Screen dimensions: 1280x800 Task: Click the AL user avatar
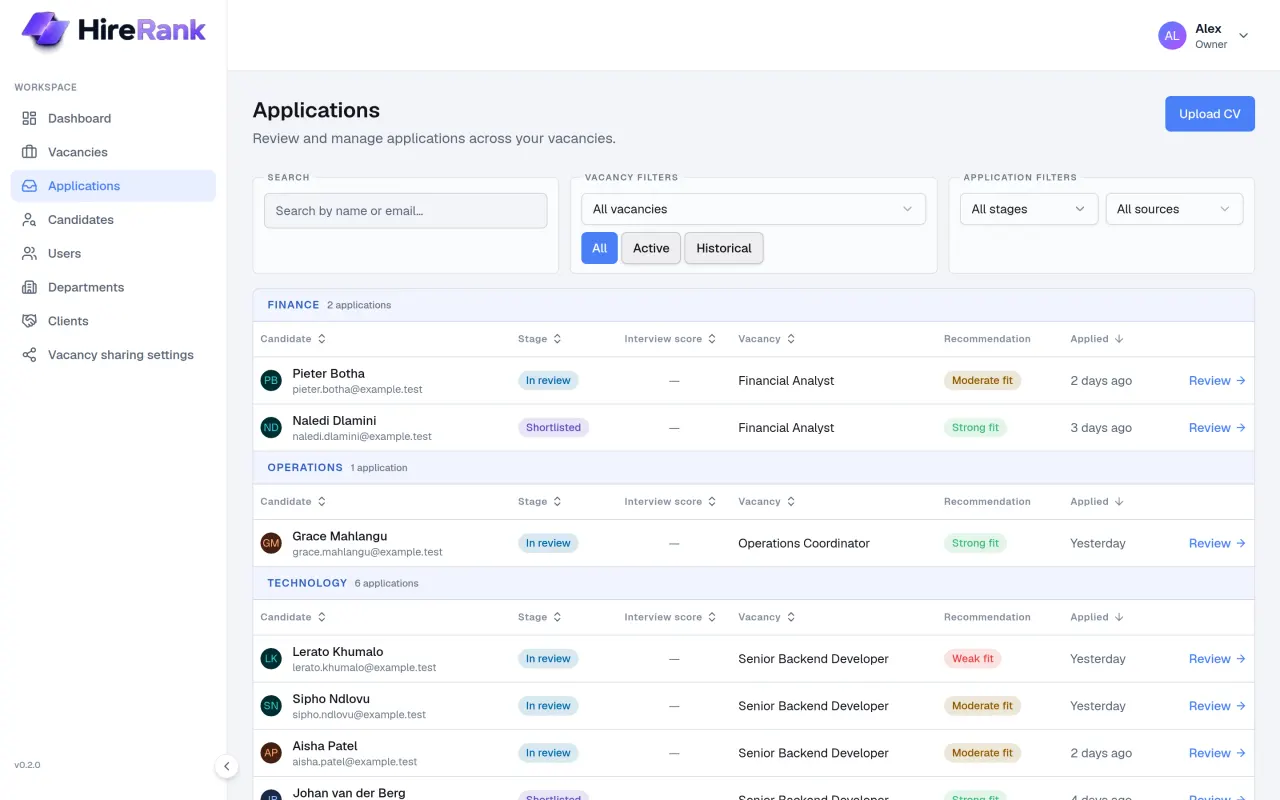pos(1172,36)
